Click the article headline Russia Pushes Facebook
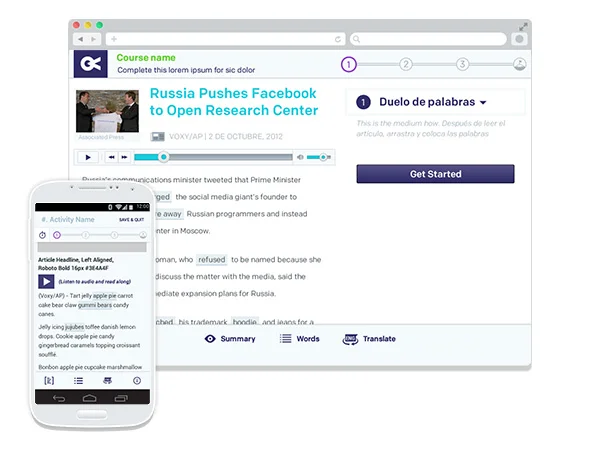 [234, 102]
